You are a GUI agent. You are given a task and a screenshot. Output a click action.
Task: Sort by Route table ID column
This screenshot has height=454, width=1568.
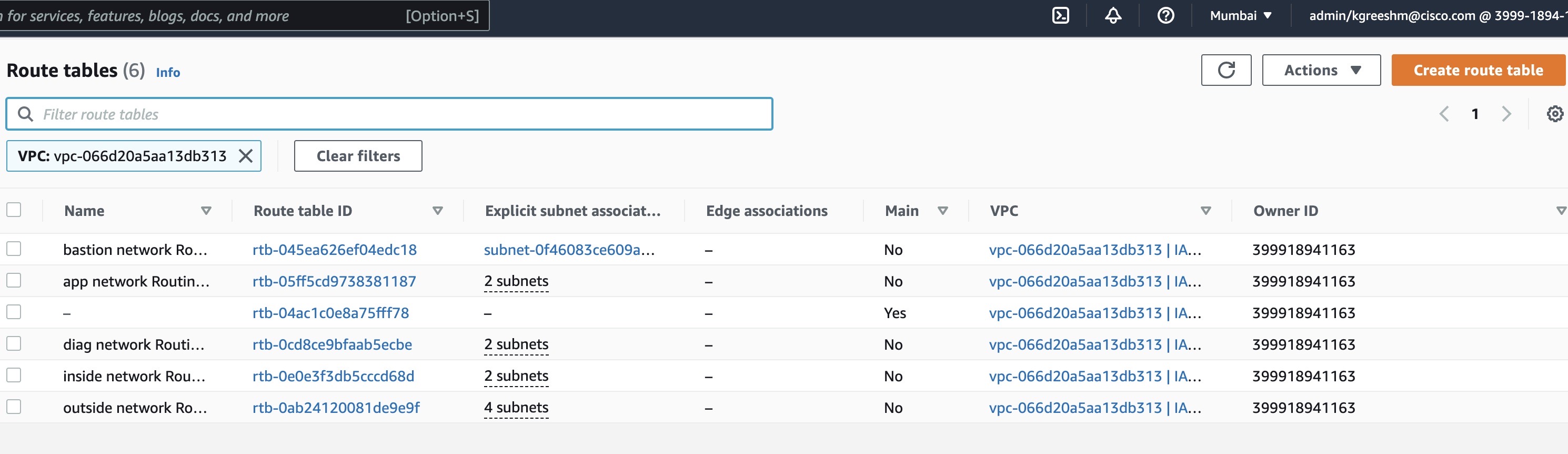click(437, 211)
